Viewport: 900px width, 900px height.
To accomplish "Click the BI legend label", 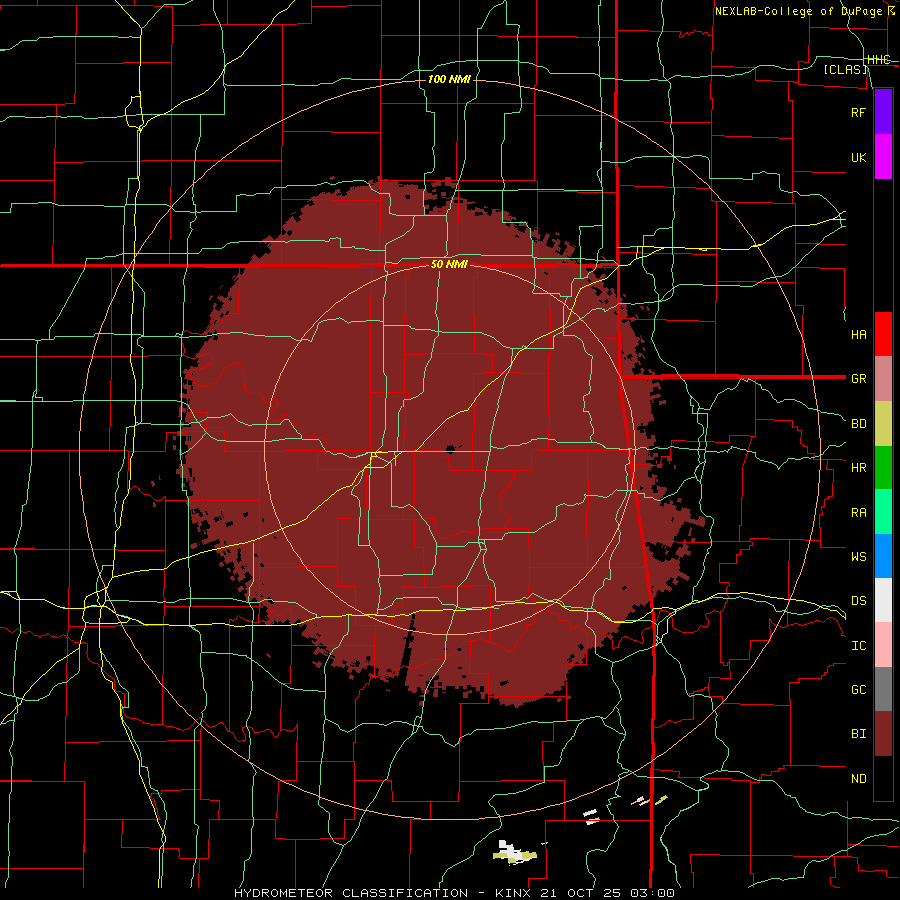I will [858, 734].
